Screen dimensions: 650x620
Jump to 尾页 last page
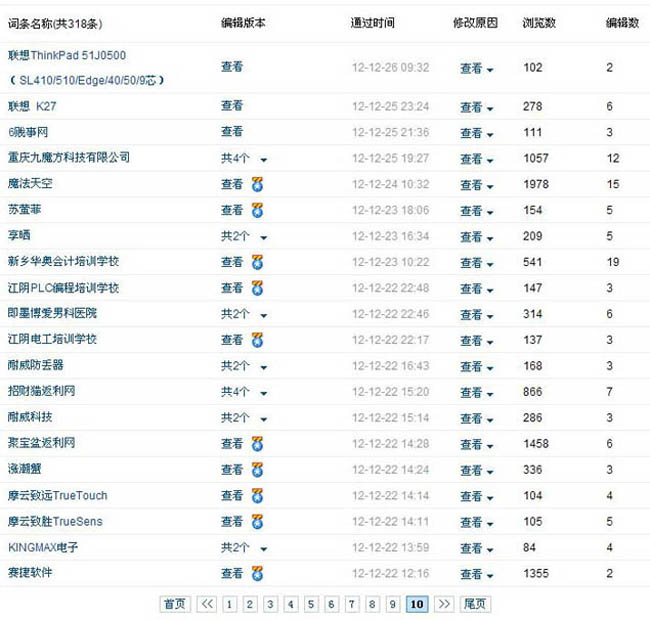click(476, 604)
